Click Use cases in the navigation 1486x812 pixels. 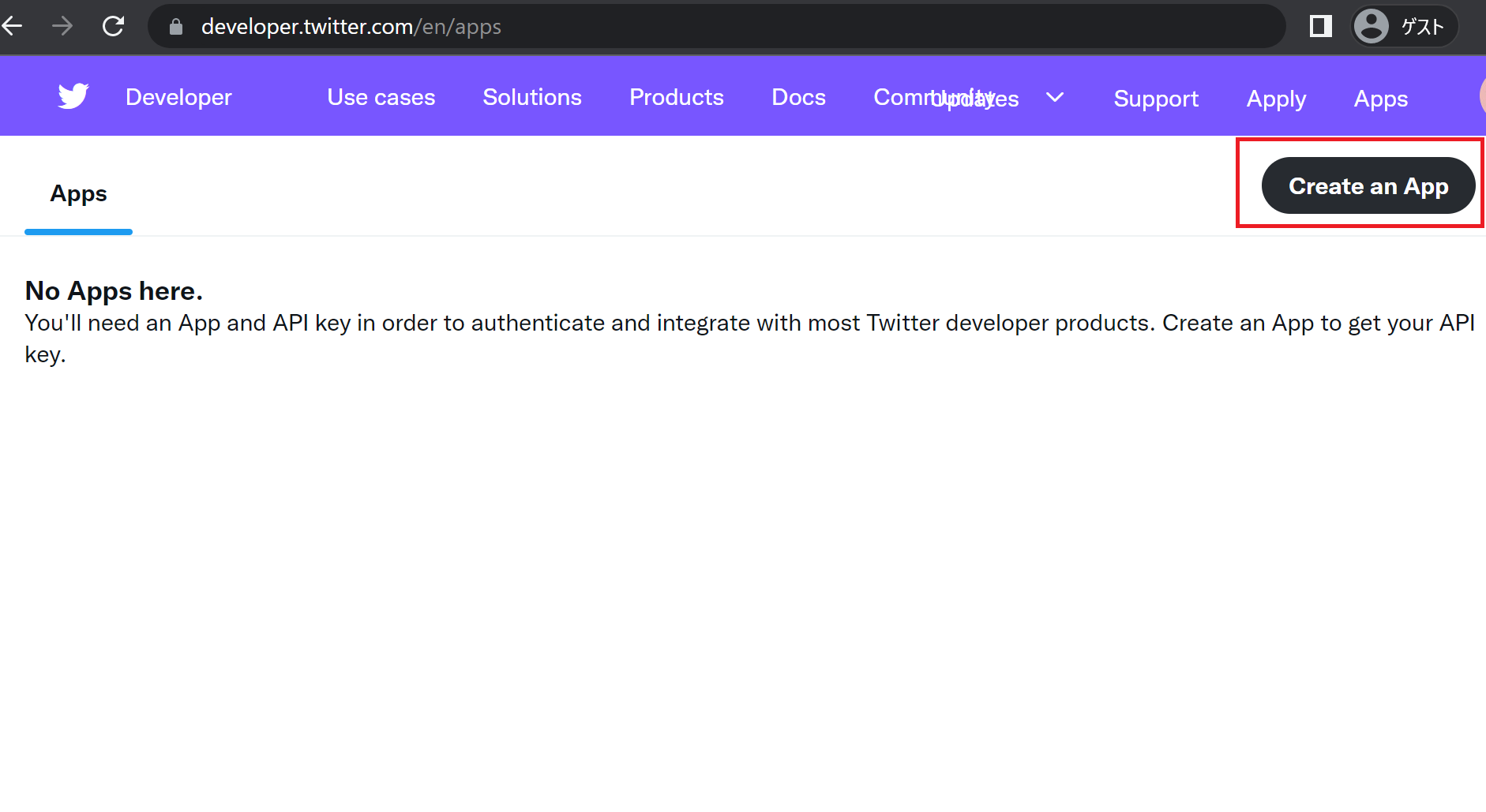click(381, 97)
